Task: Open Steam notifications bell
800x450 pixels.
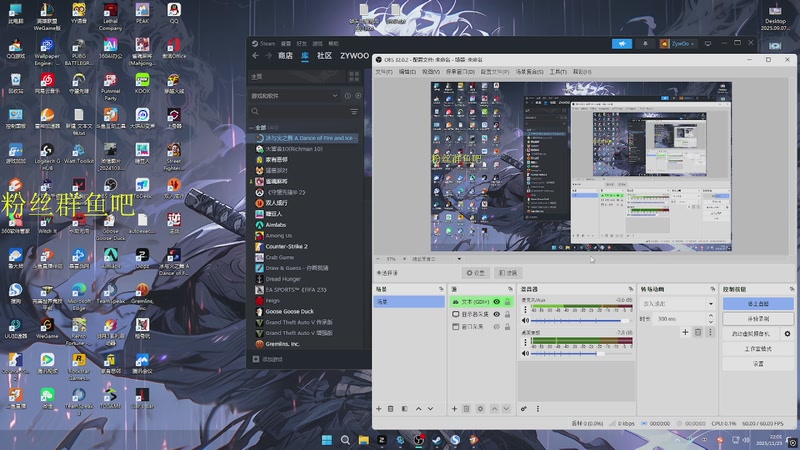Action: 645,44
